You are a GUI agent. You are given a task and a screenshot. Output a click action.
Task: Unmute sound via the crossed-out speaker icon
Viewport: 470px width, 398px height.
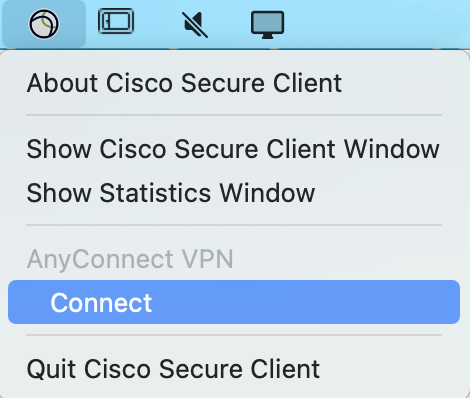pyautogui.click(x=195, y=24)
